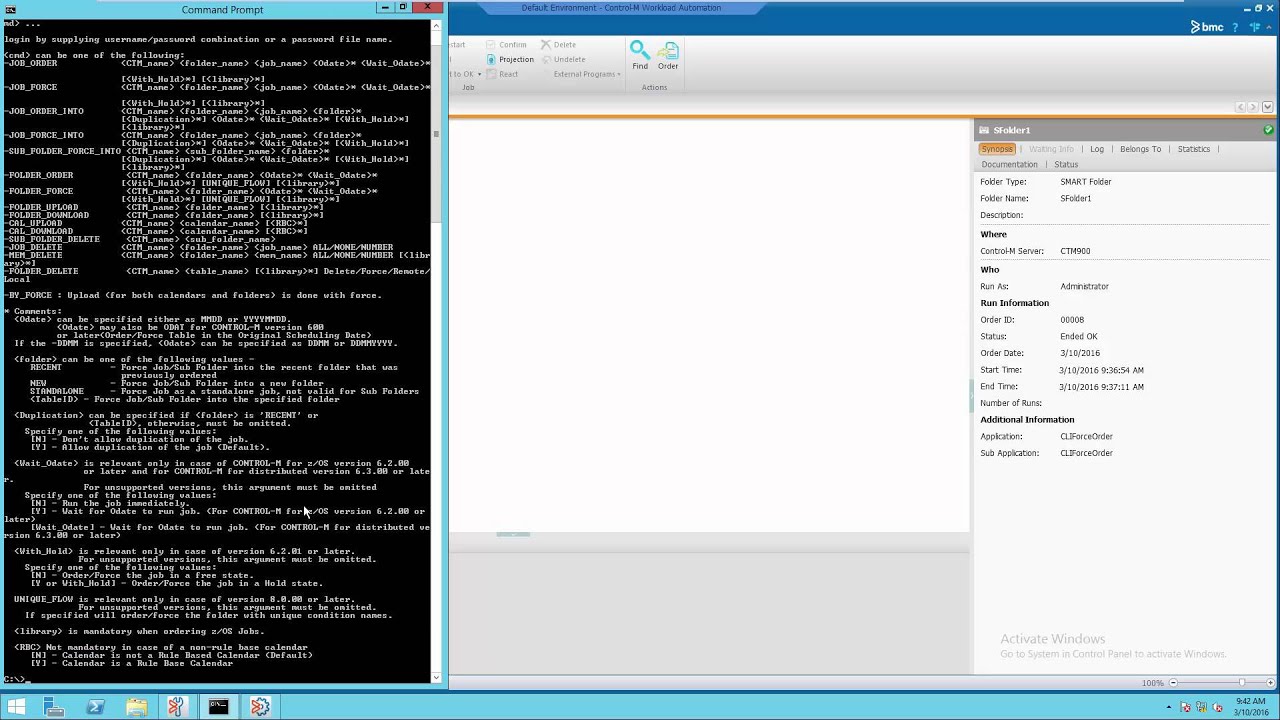The width and height of the screenshot is (1280, 720).
Task: Click the Find magnifier icon
Action: [x=640, y=50]
